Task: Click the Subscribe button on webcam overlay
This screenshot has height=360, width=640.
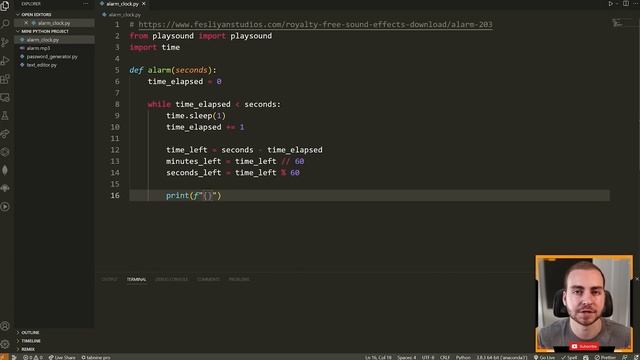Action: 584,346
